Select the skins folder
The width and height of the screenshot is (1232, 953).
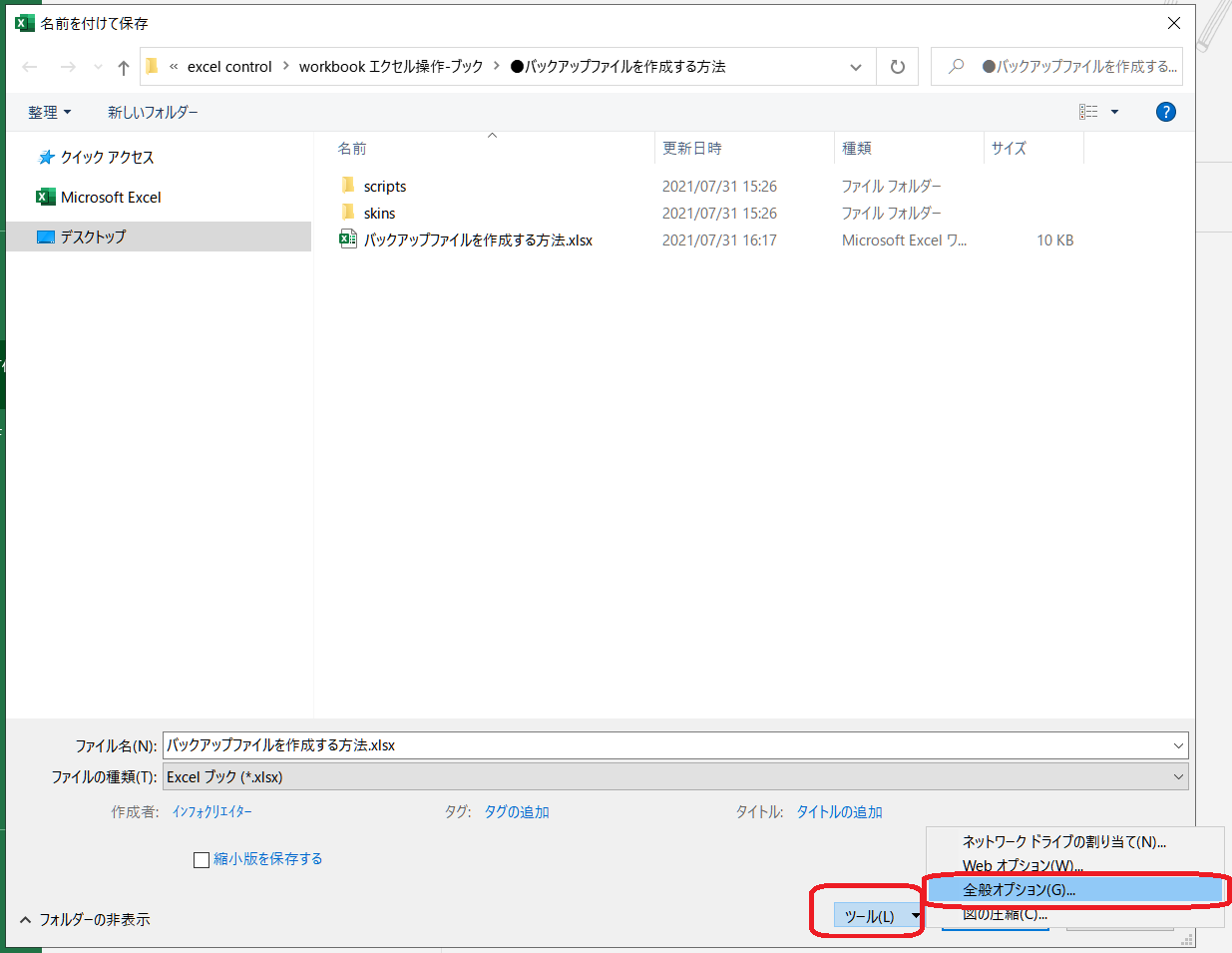379,213
